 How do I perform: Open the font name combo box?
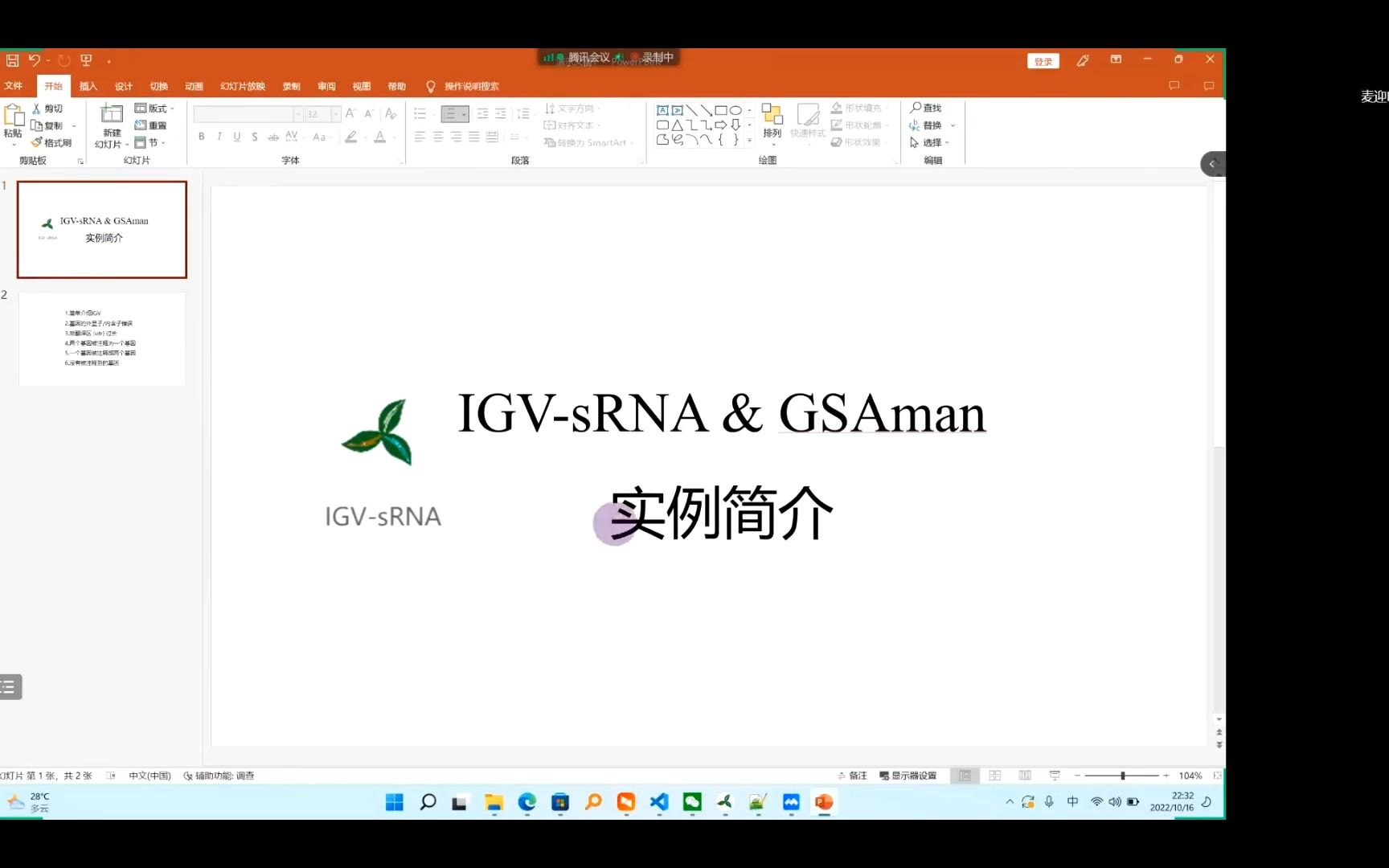click(x=248, y=114)
